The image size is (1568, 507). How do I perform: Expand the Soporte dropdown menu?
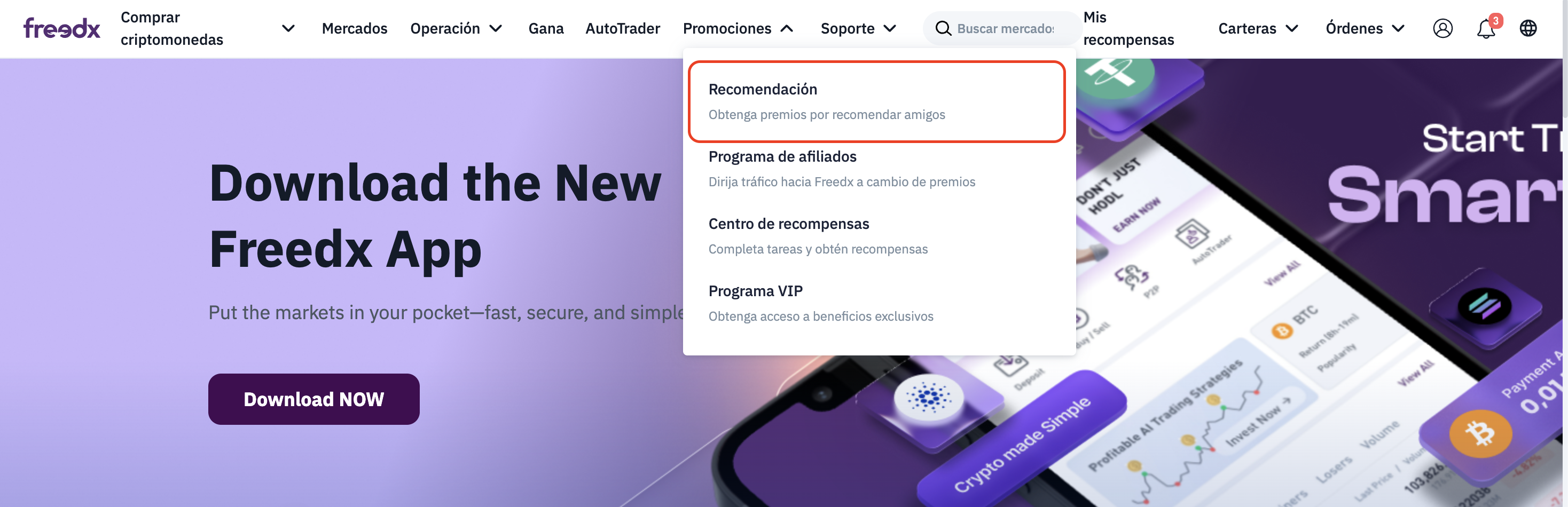pos(858,29)
